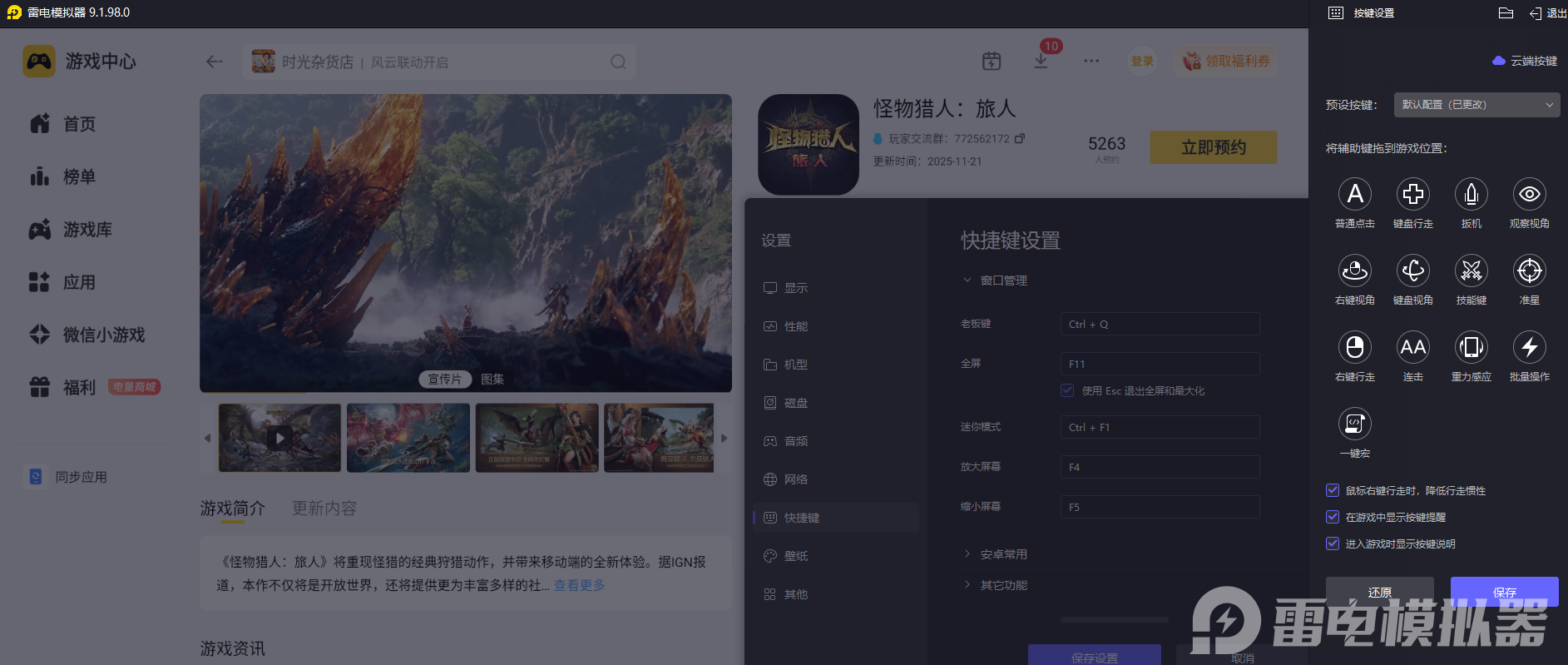Select the 准星 (crosshair) icon
1568x665 pixels.
1530,270
